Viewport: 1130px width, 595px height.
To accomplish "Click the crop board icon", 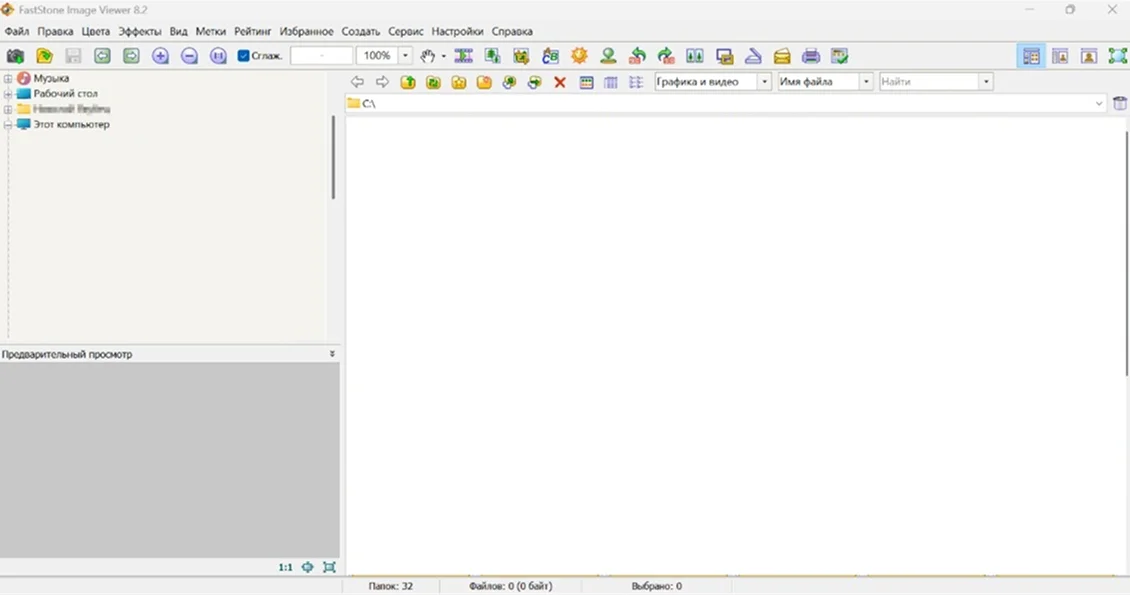I will [521, 55].
